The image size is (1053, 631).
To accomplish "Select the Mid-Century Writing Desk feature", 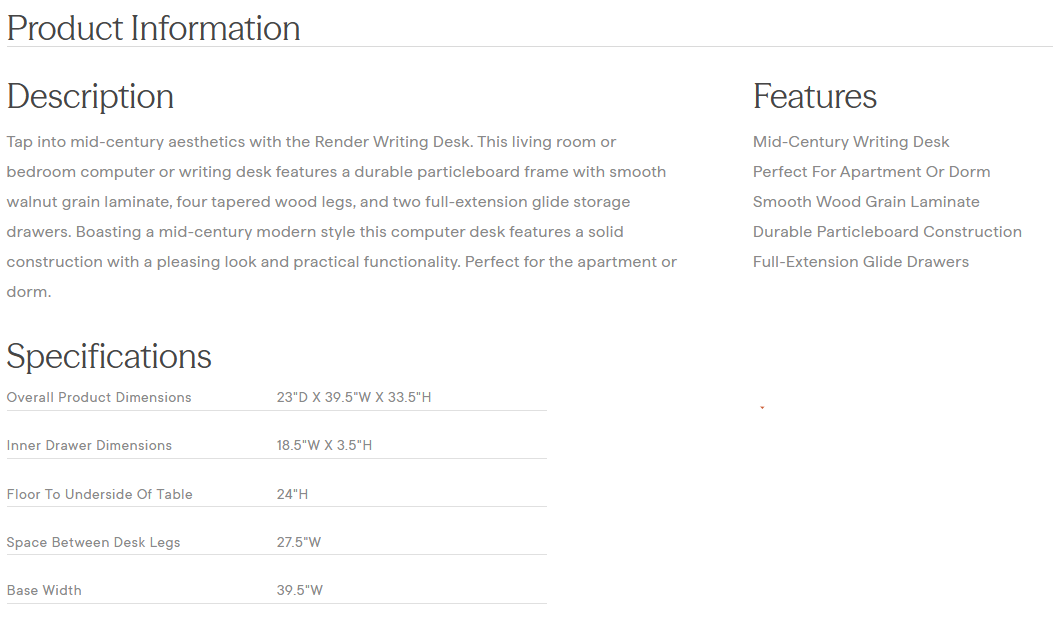I will [851, 142].
